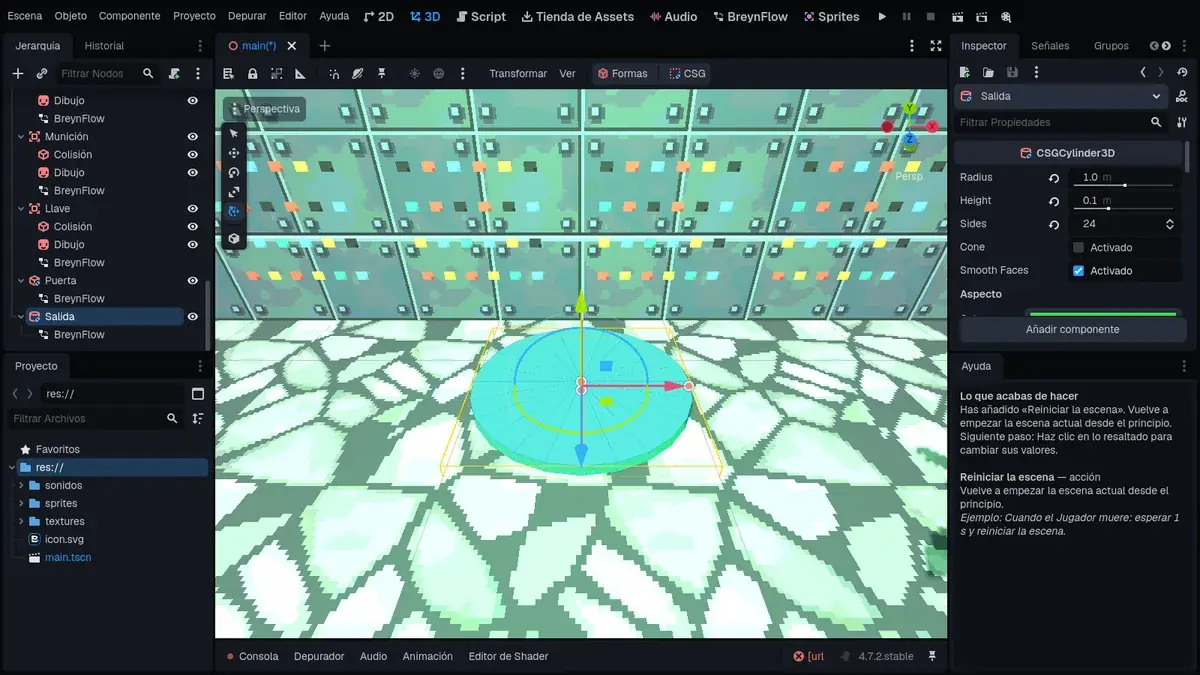The height and width of the screenshot is (675, 1200).
Task: Open the documentation icon beside Salida
Action: pos(1181,96)
